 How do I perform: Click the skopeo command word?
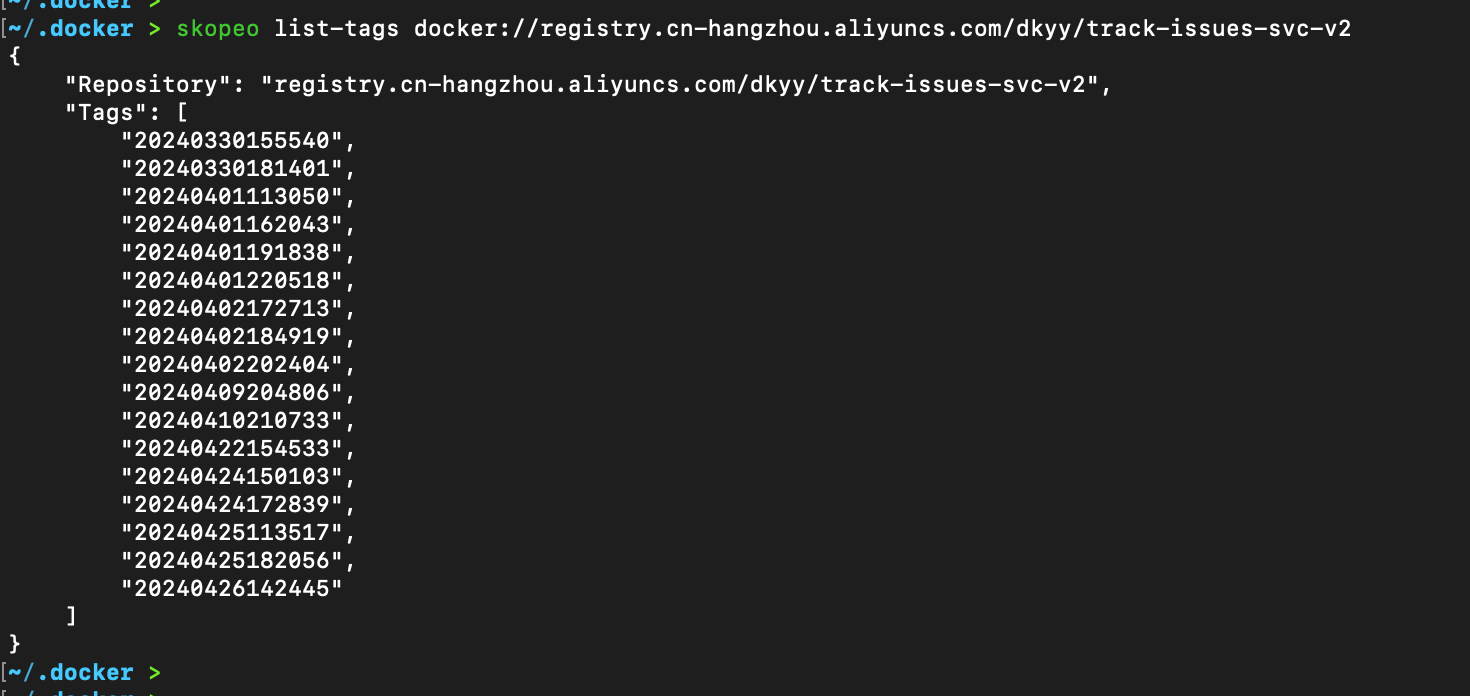click(218, 28)
